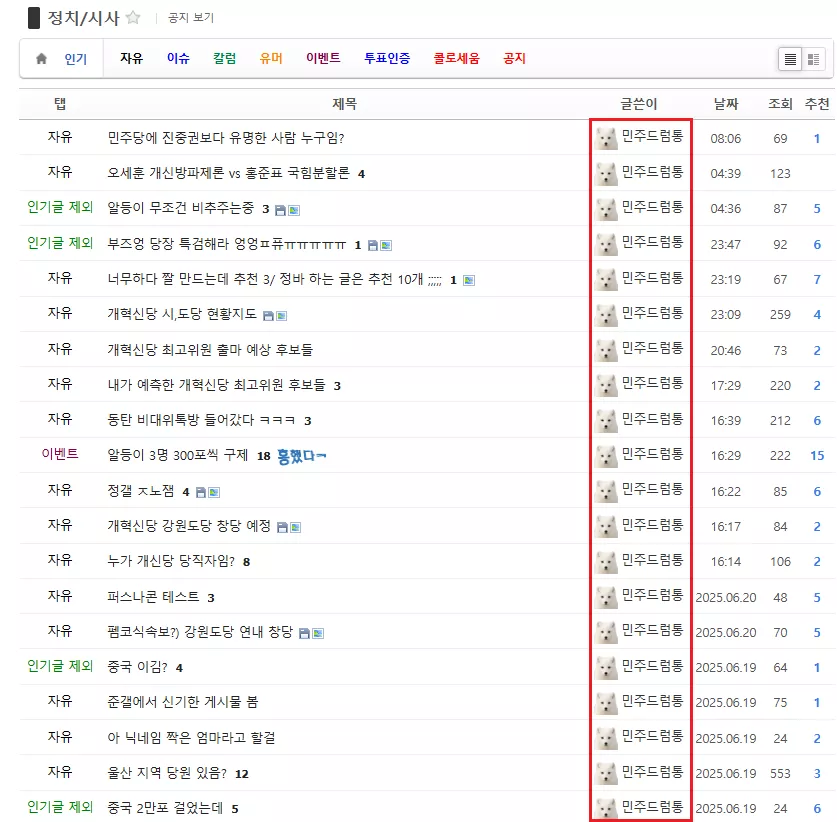Open the 유머 tab
The height and width of the screenshot is (822, 837).
pyautogui.click(x=271, y=58)
